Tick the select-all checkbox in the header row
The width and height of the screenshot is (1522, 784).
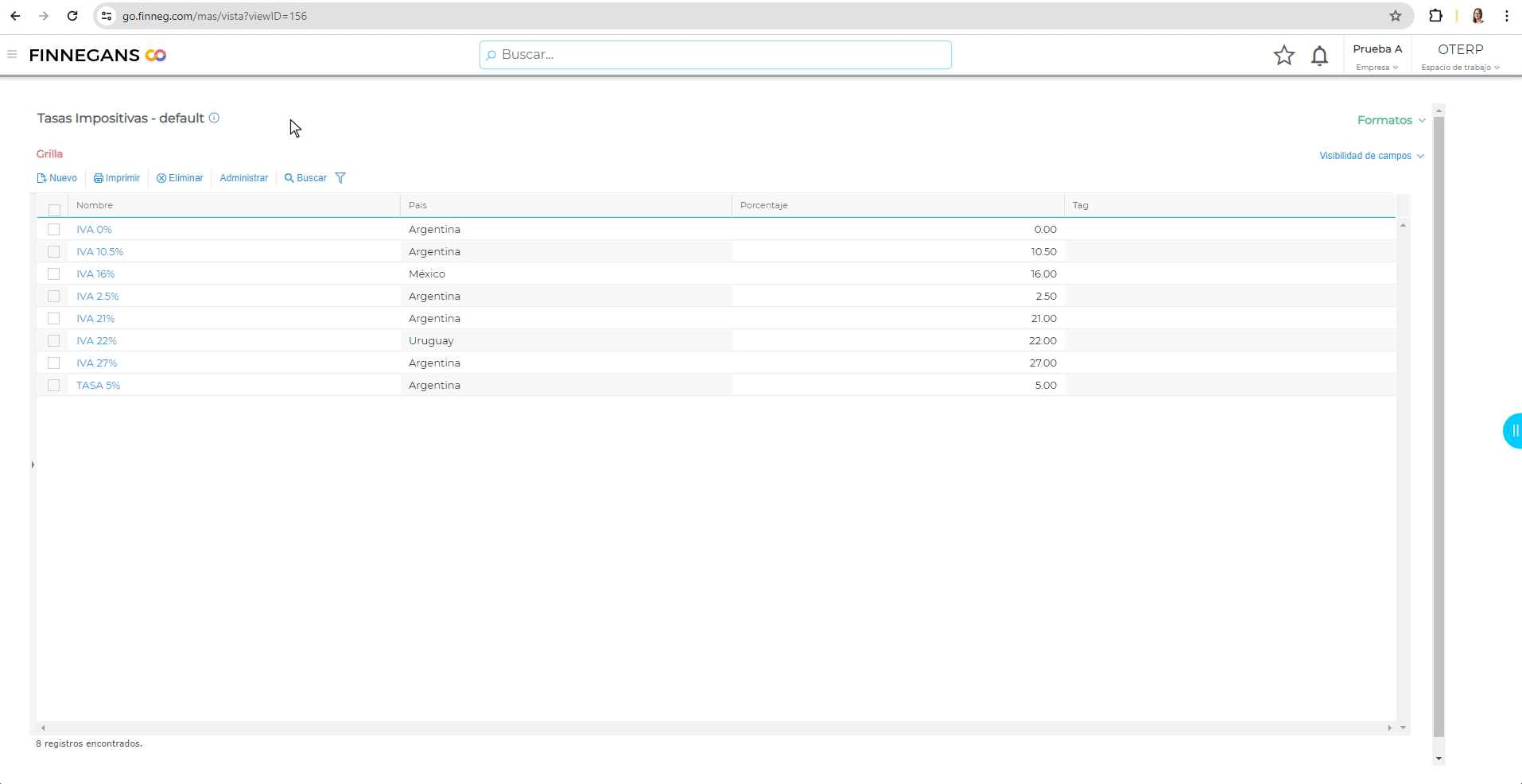(x=54, y=210)
